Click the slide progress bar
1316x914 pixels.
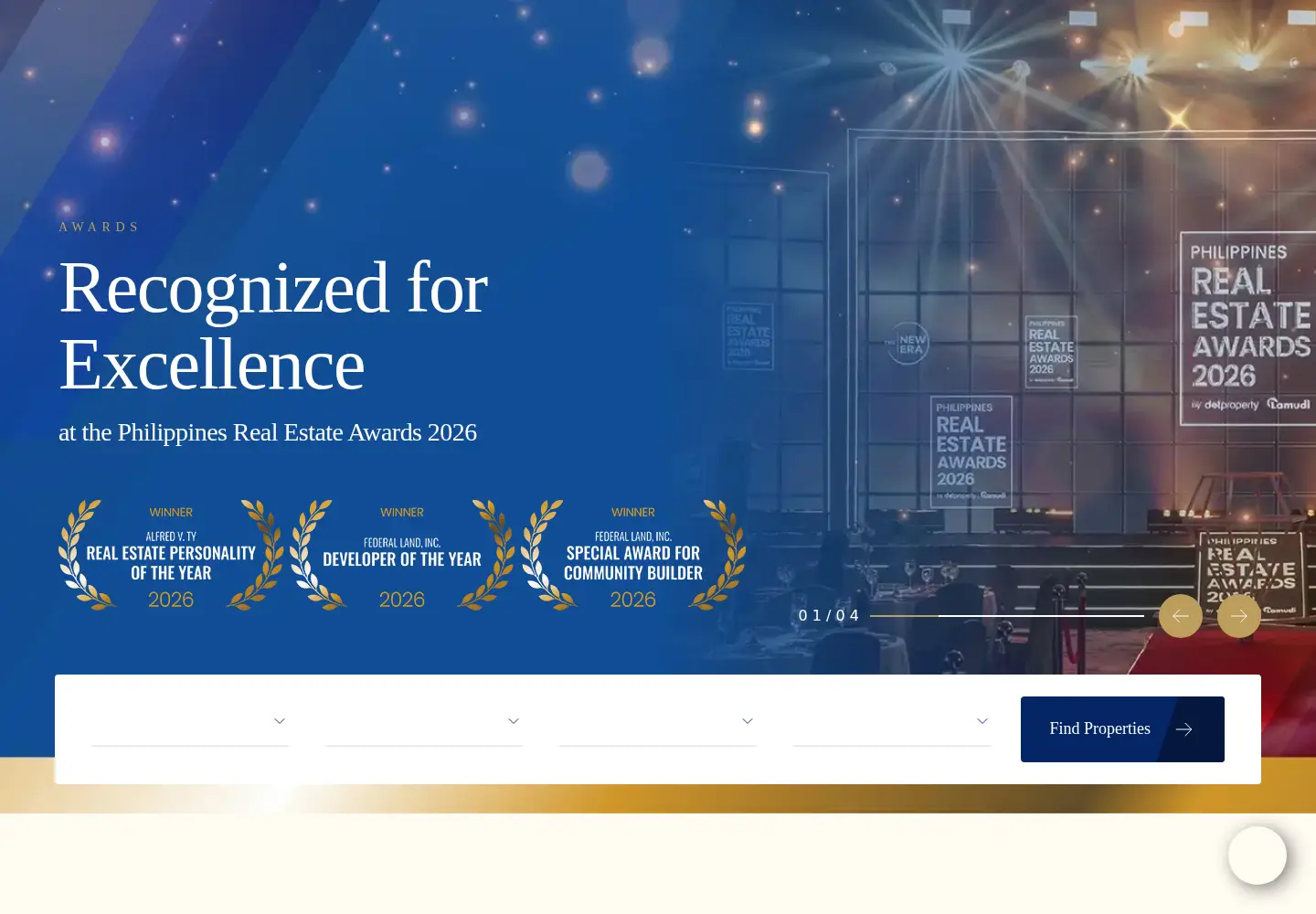pyautogui.click(x=1007, y=616)
